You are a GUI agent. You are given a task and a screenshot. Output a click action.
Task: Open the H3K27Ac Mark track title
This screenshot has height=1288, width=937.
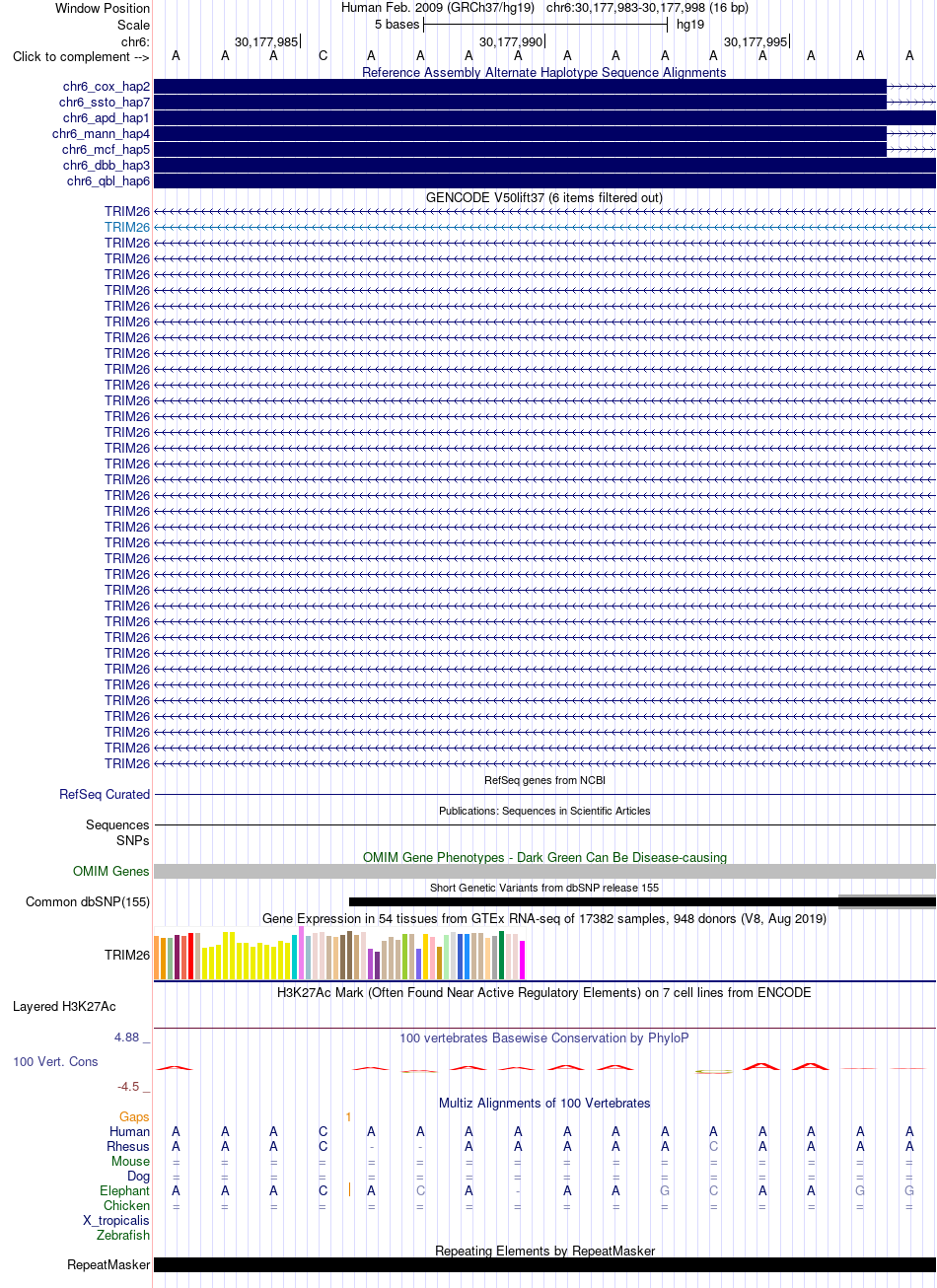[544, 992]
